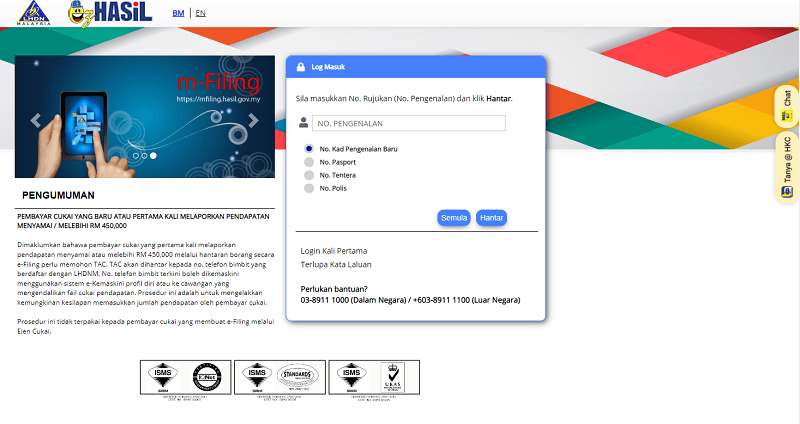Click the ISMS UKAS certification badge
800x424 pixels.
pyautogui.click(x=374, y=378)
